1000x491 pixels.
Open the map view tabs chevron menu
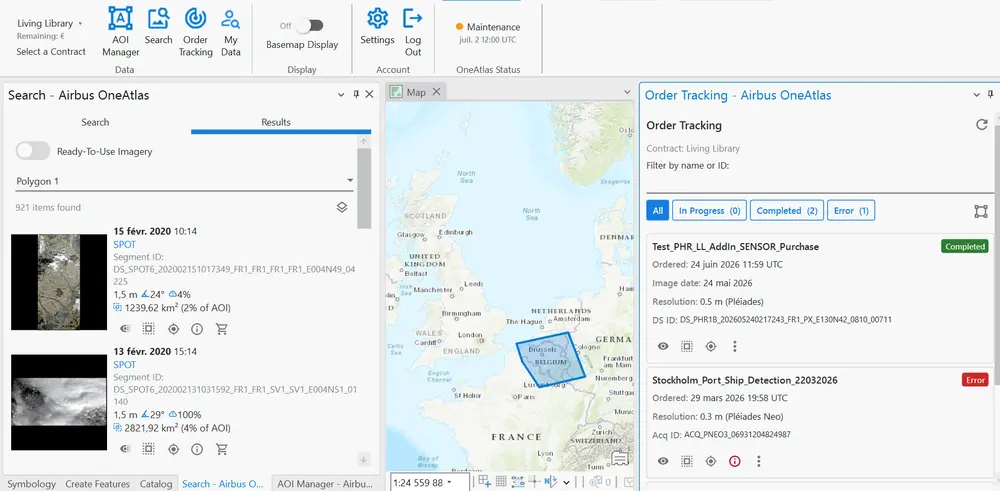pos(627,92)
